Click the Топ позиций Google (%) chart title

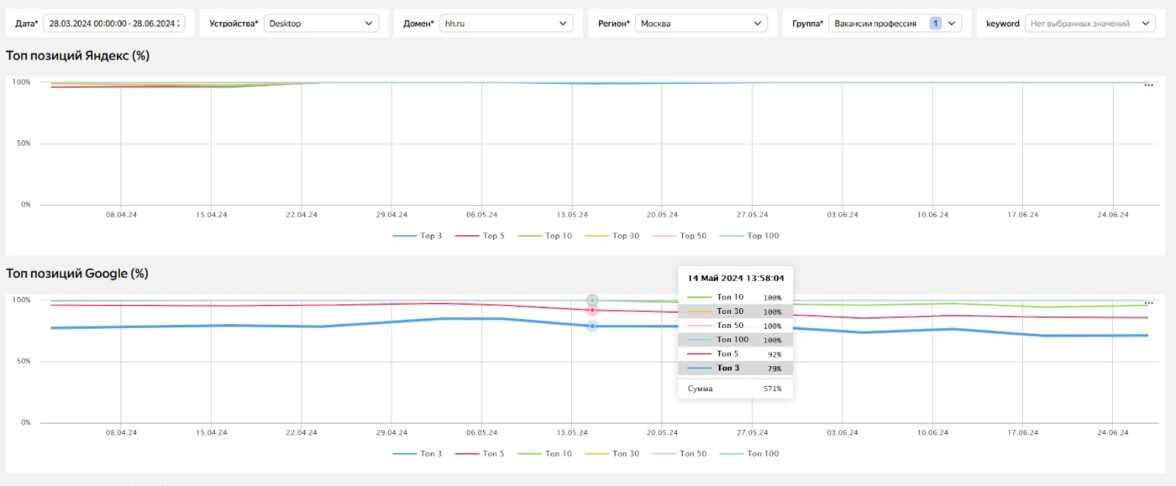(x=77, y=274)
